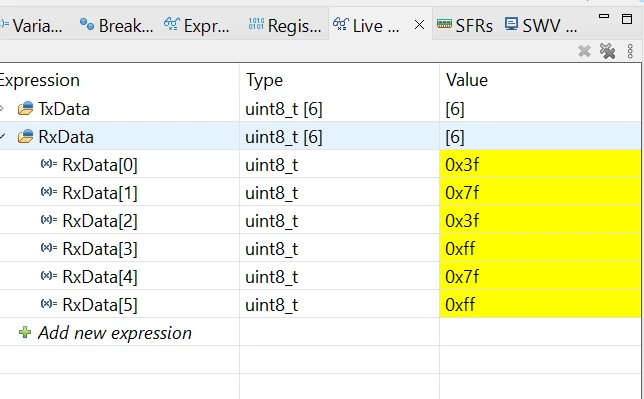Click the RxData[3] value 0xff
644x399 pixels.
pyautogui.click(x=460, y=249)
